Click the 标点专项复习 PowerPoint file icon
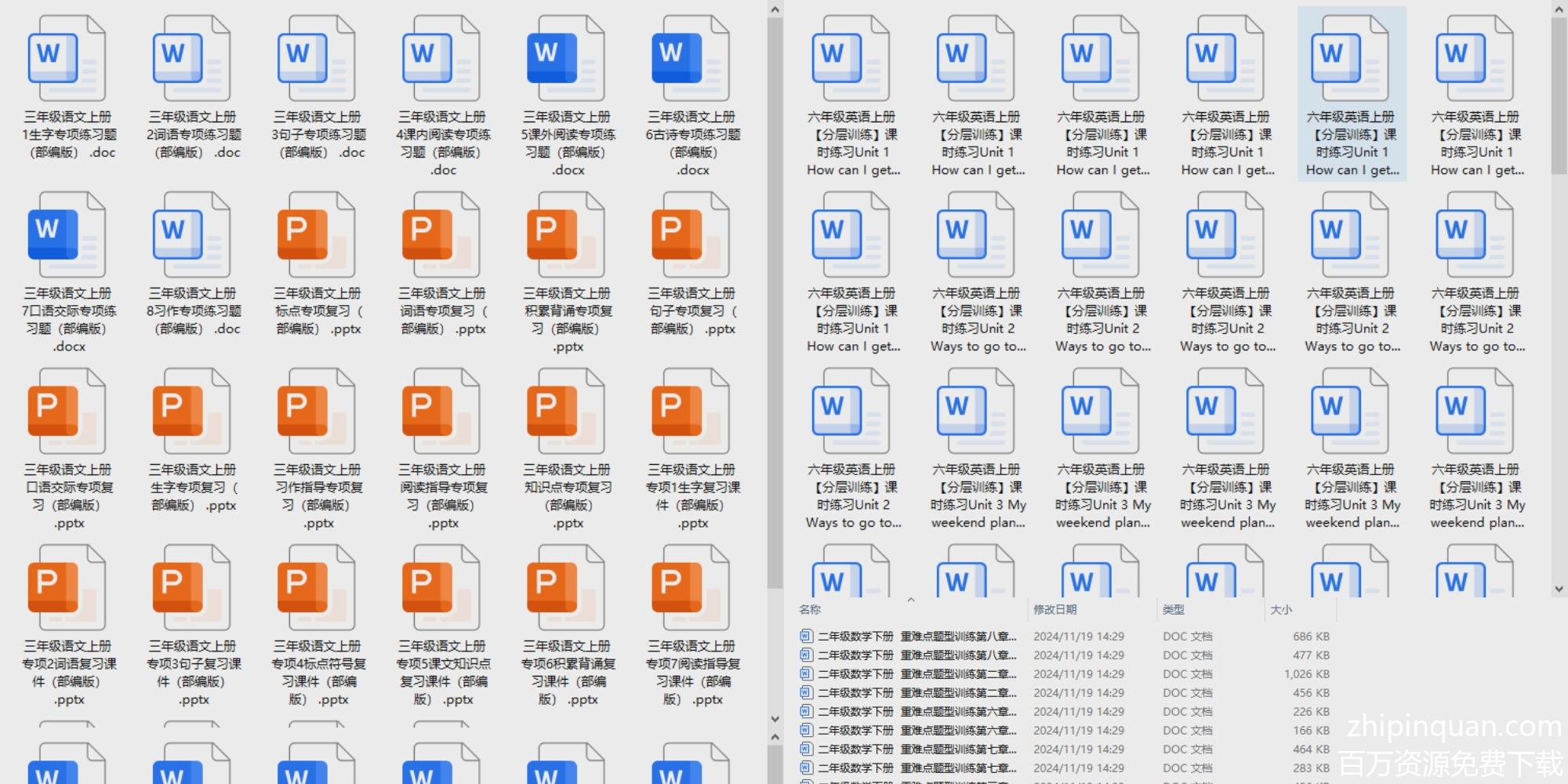The height and width of the screenshot is (784, 1568). [317, 235]
